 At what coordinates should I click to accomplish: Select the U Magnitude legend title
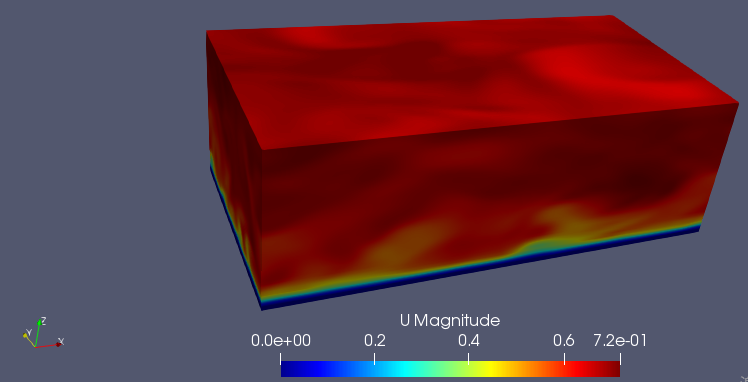pyautogui.click(x=450, y=320)
